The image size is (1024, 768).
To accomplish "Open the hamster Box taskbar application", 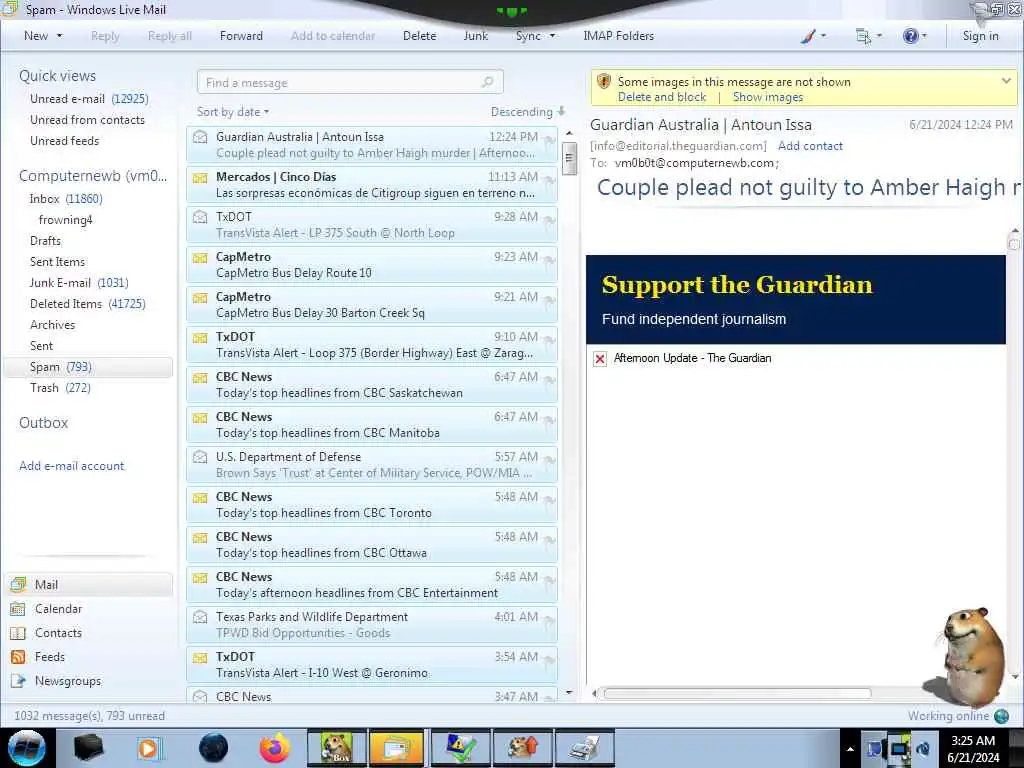I will (x=336, y=748).
